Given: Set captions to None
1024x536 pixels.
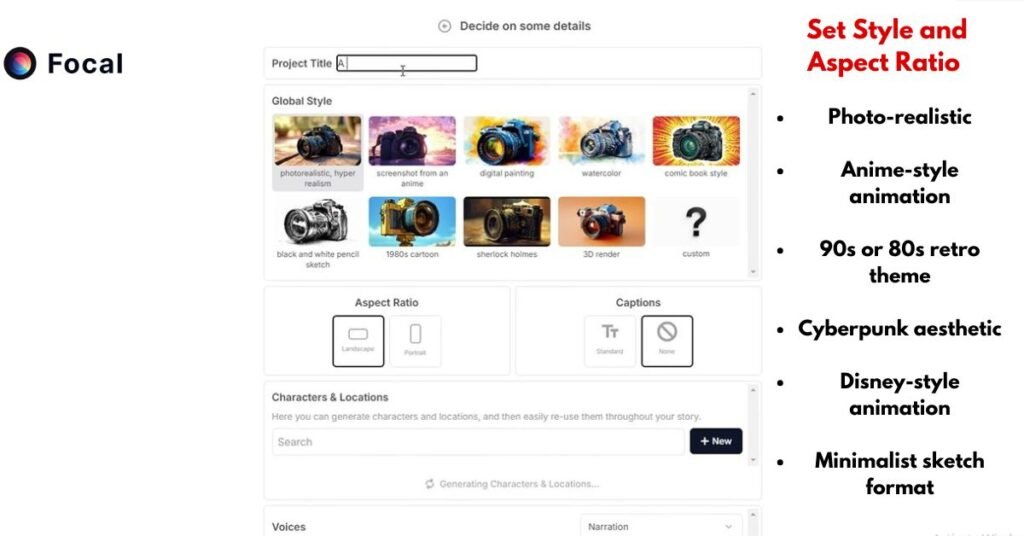Looking at the screenshot, I should (x=667, y=340).
